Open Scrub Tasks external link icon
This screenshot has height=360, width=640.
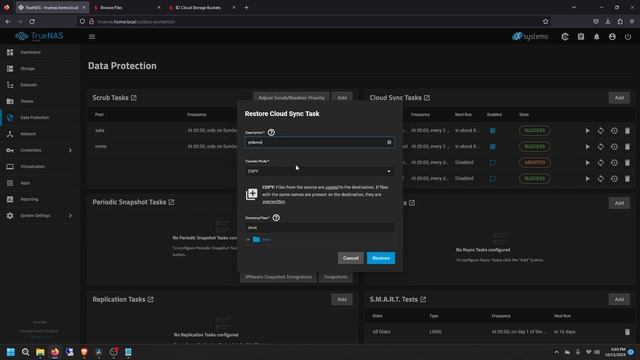click(133, 98)
